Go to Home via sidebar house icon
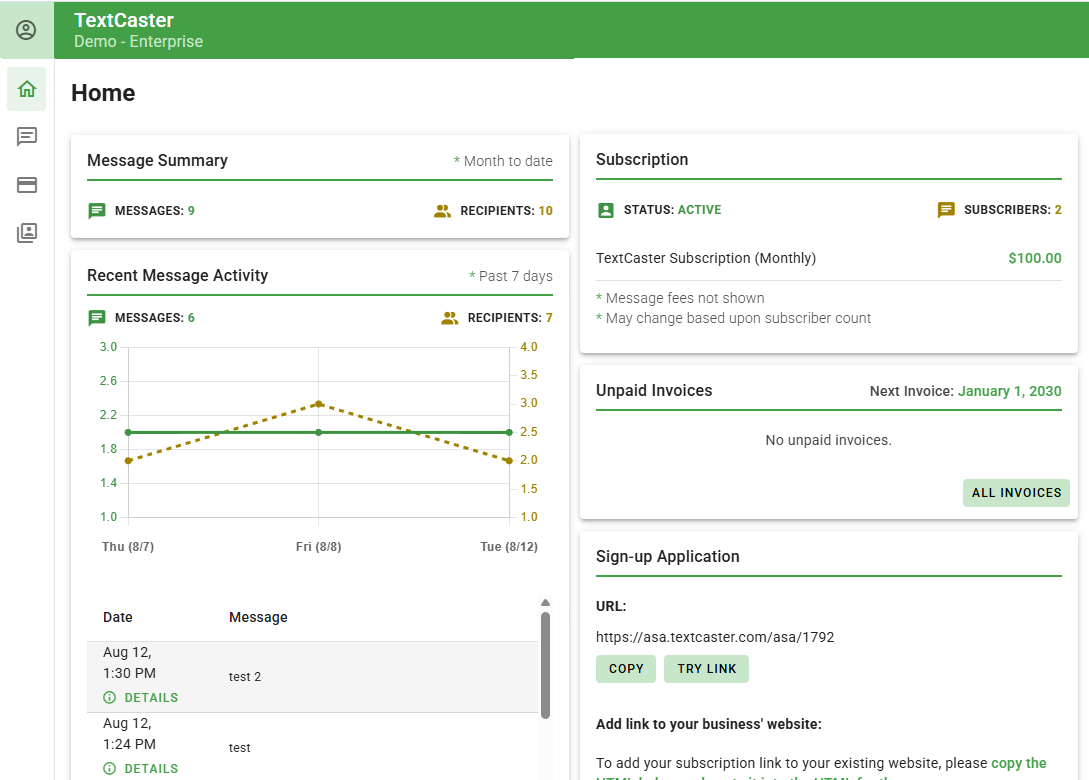1089x780 pixels. click(x=26, y=89)
